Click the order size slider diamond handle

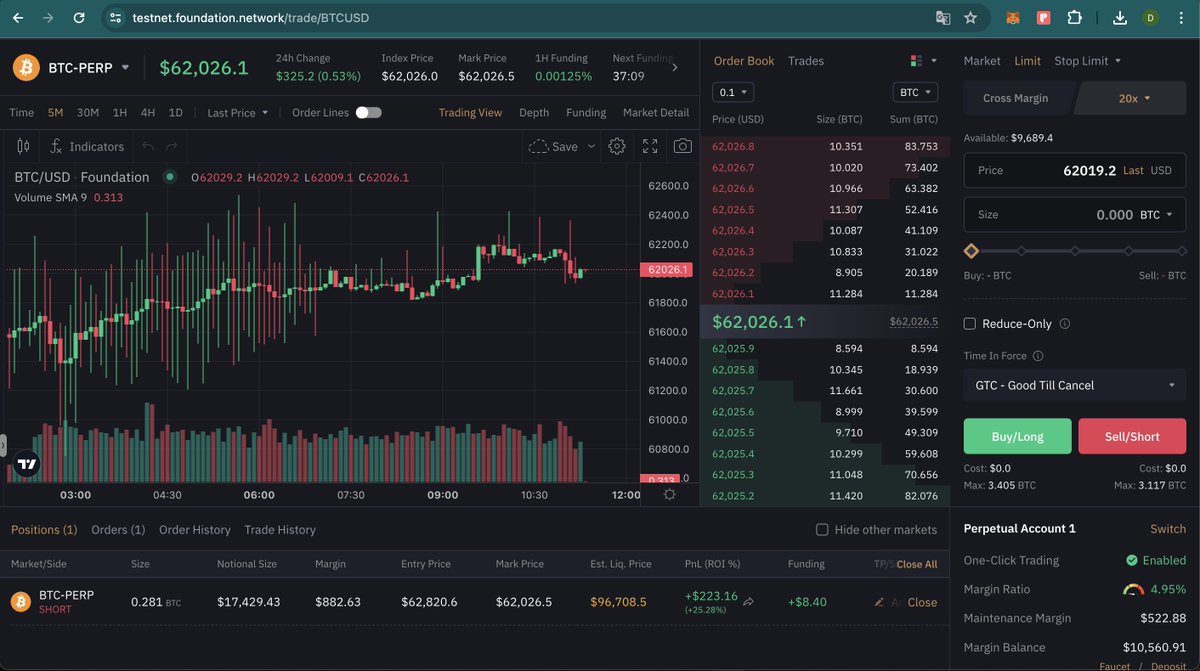coord(971,251)
